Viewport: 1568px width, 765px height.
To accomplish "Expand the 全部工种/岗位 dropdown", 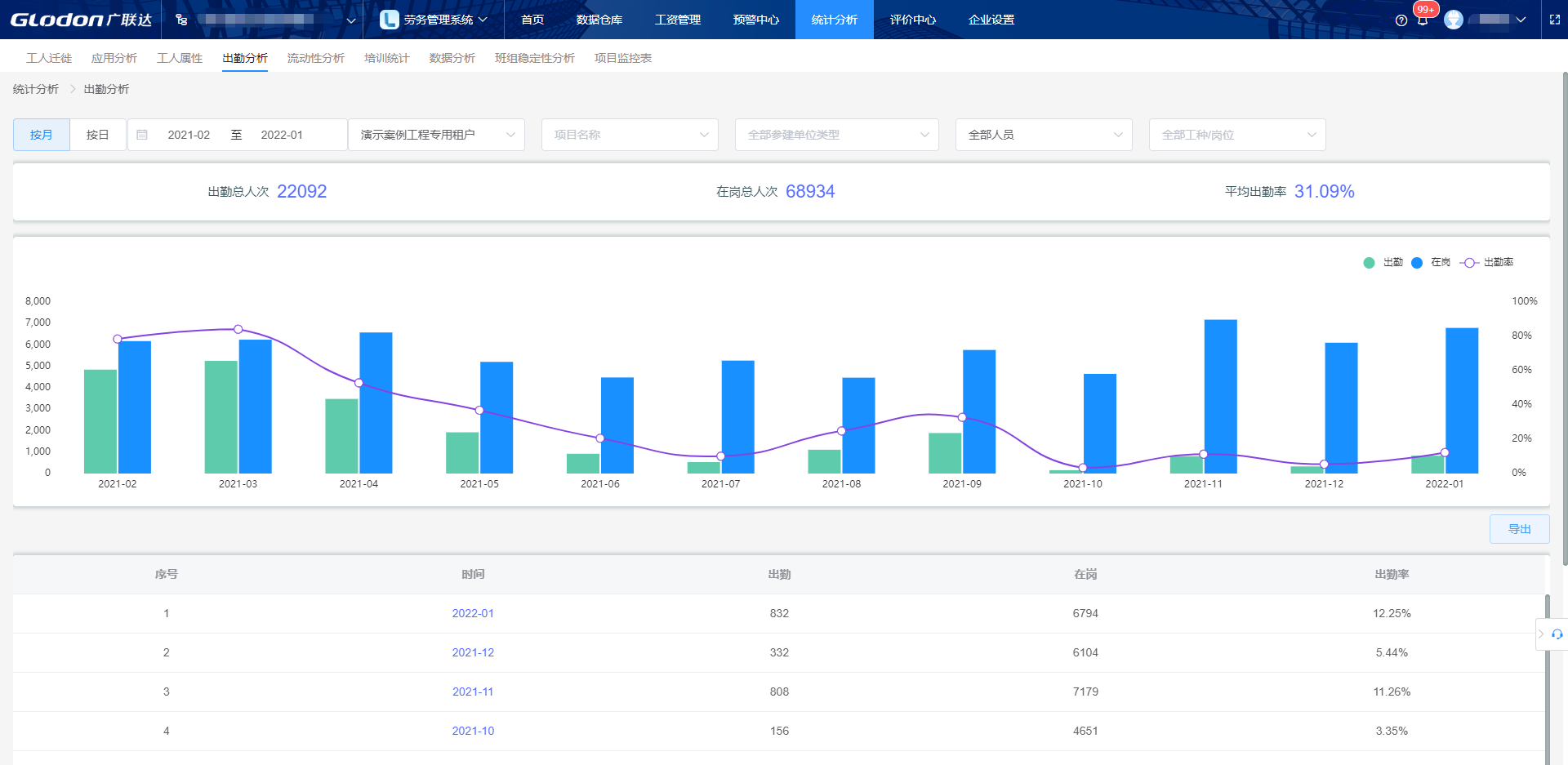I will tap(1236, 135).
